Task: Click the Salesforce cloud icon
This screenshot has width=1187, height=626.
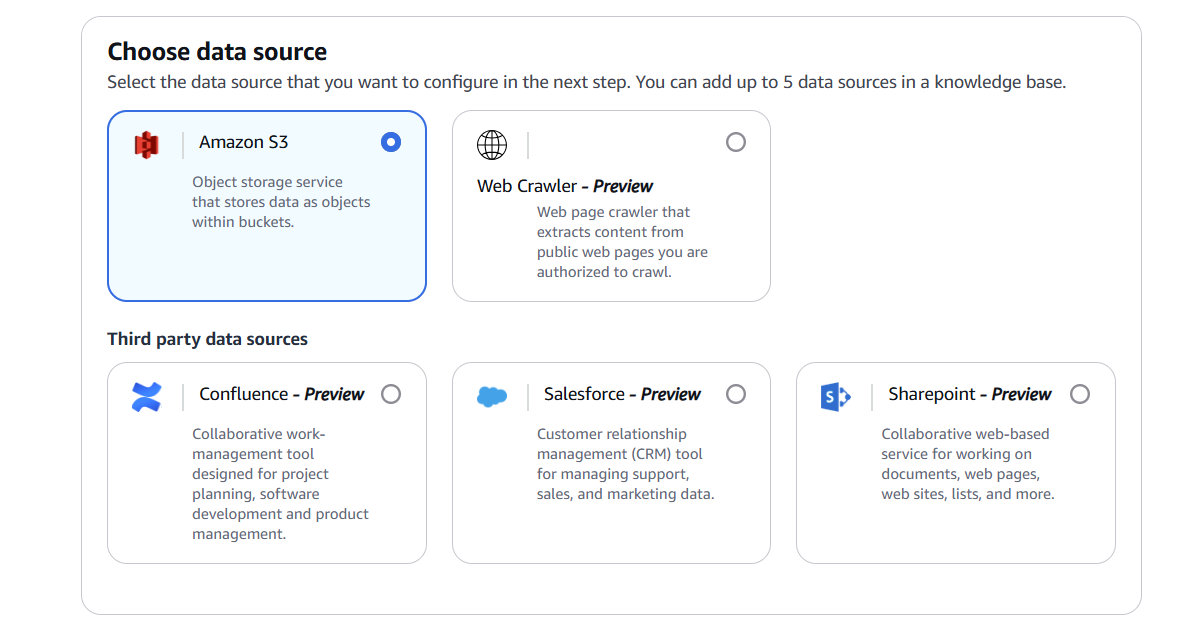Action: tap(491, 396)
